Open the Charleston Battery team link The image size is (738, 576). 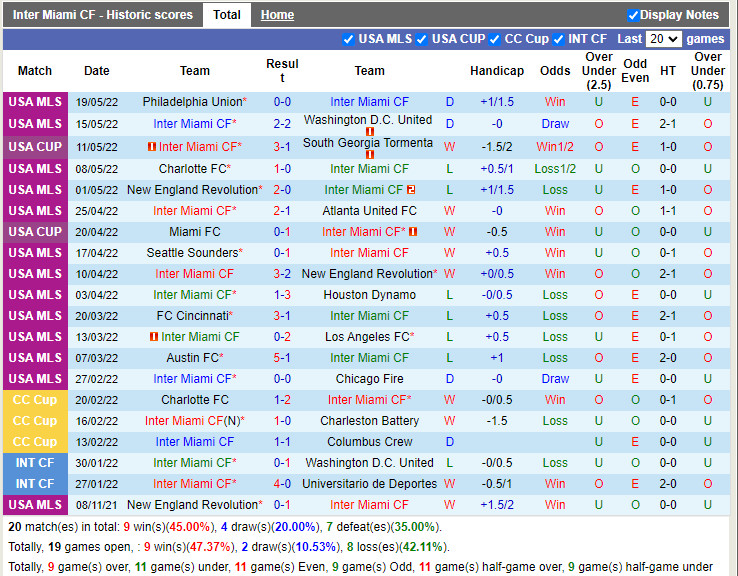click(369, 421)
